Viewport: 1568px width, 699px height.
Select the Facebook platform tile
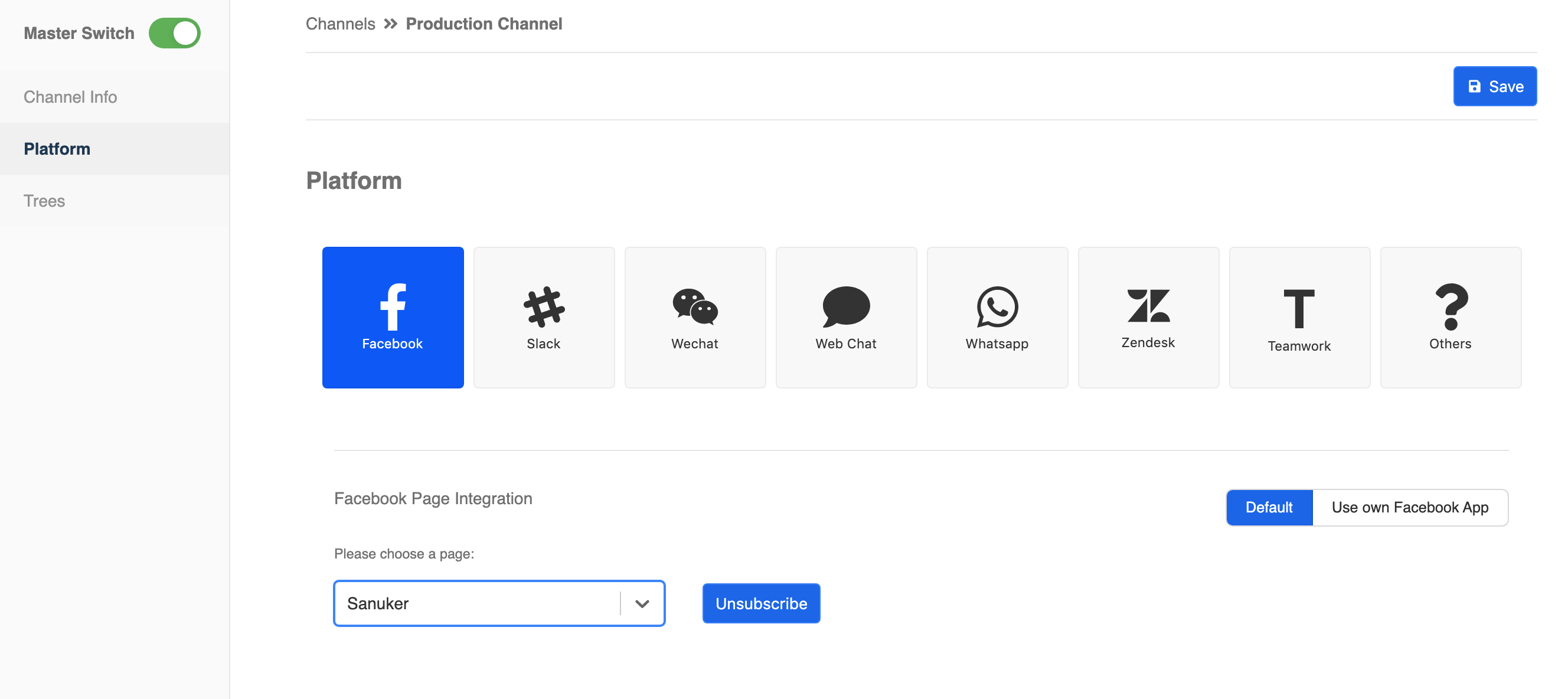tap(393, 317)
